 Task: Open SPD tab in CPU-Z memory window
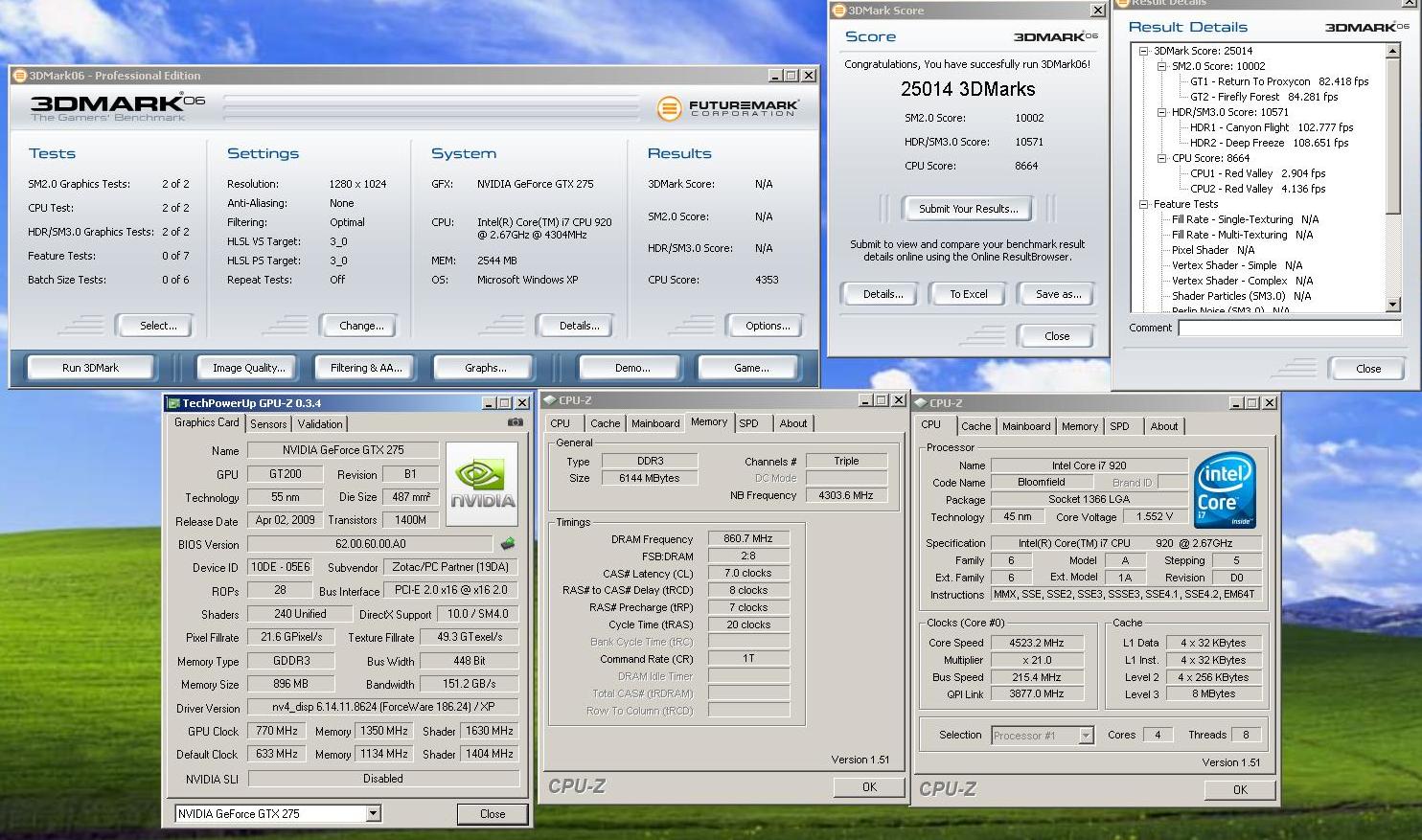point(748,423)
